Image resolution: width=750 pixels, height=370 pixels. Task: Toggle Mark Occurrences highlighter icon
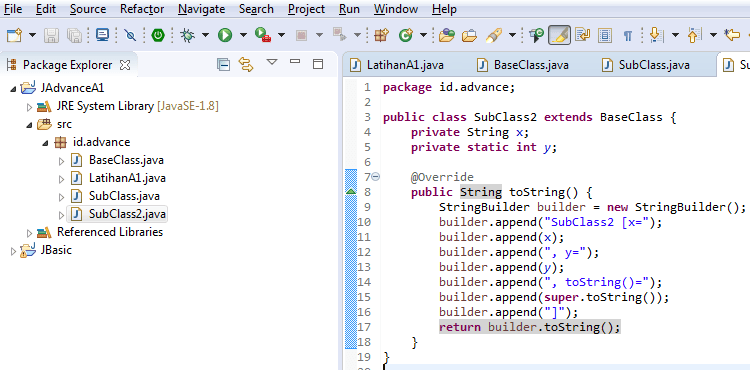click(559, 35)
